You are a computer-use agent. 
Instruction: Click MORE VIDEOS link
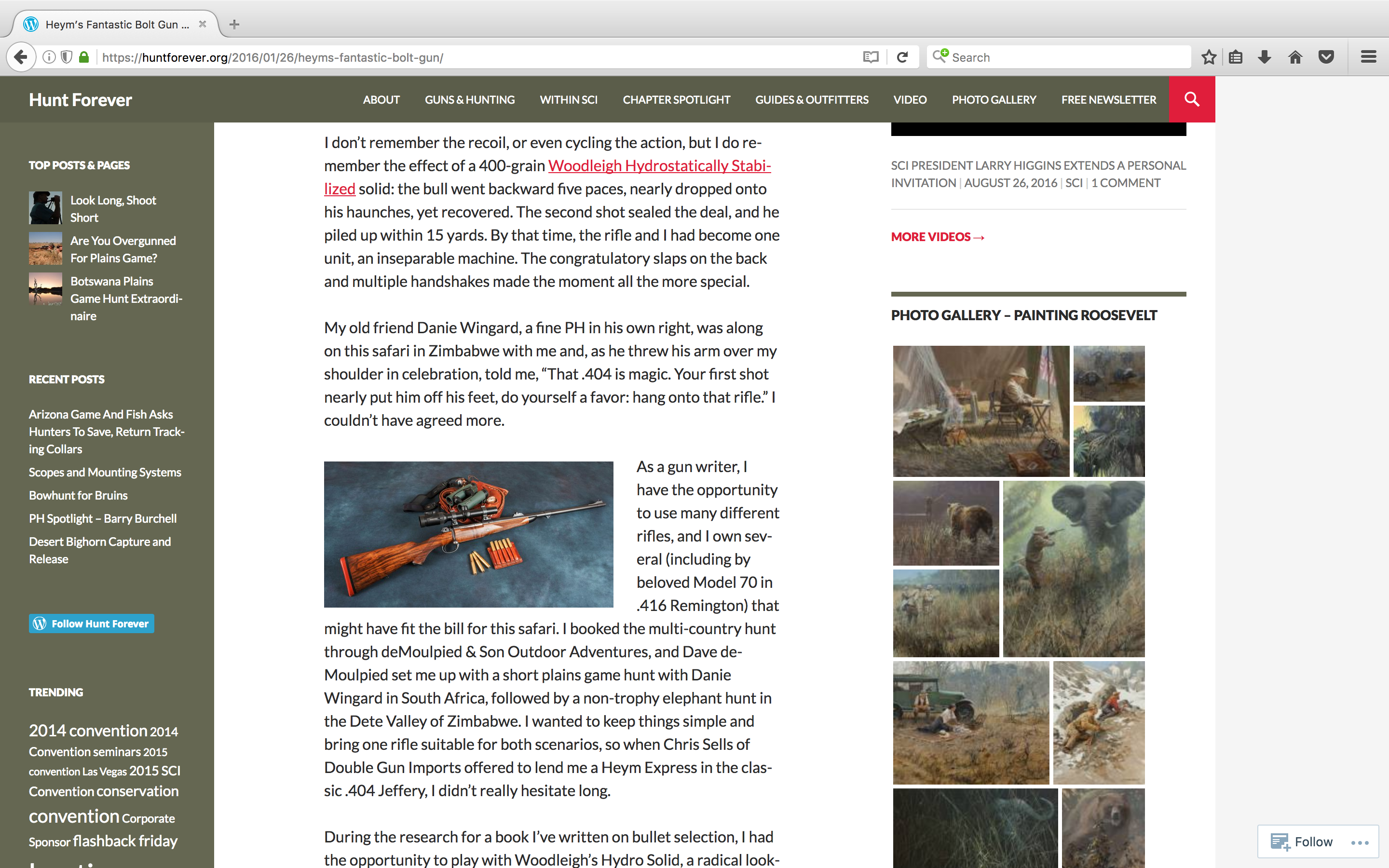tap(938, 236)
